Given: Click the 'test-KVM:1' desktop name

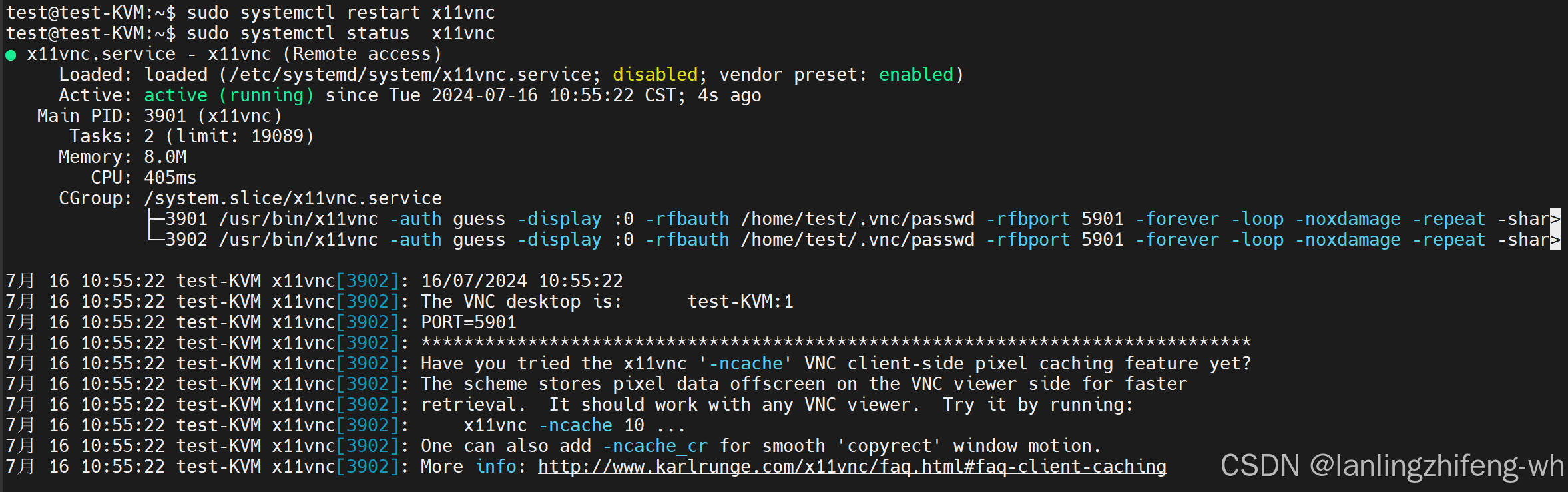Looking at the screenshot, I should tap(740, 302).
